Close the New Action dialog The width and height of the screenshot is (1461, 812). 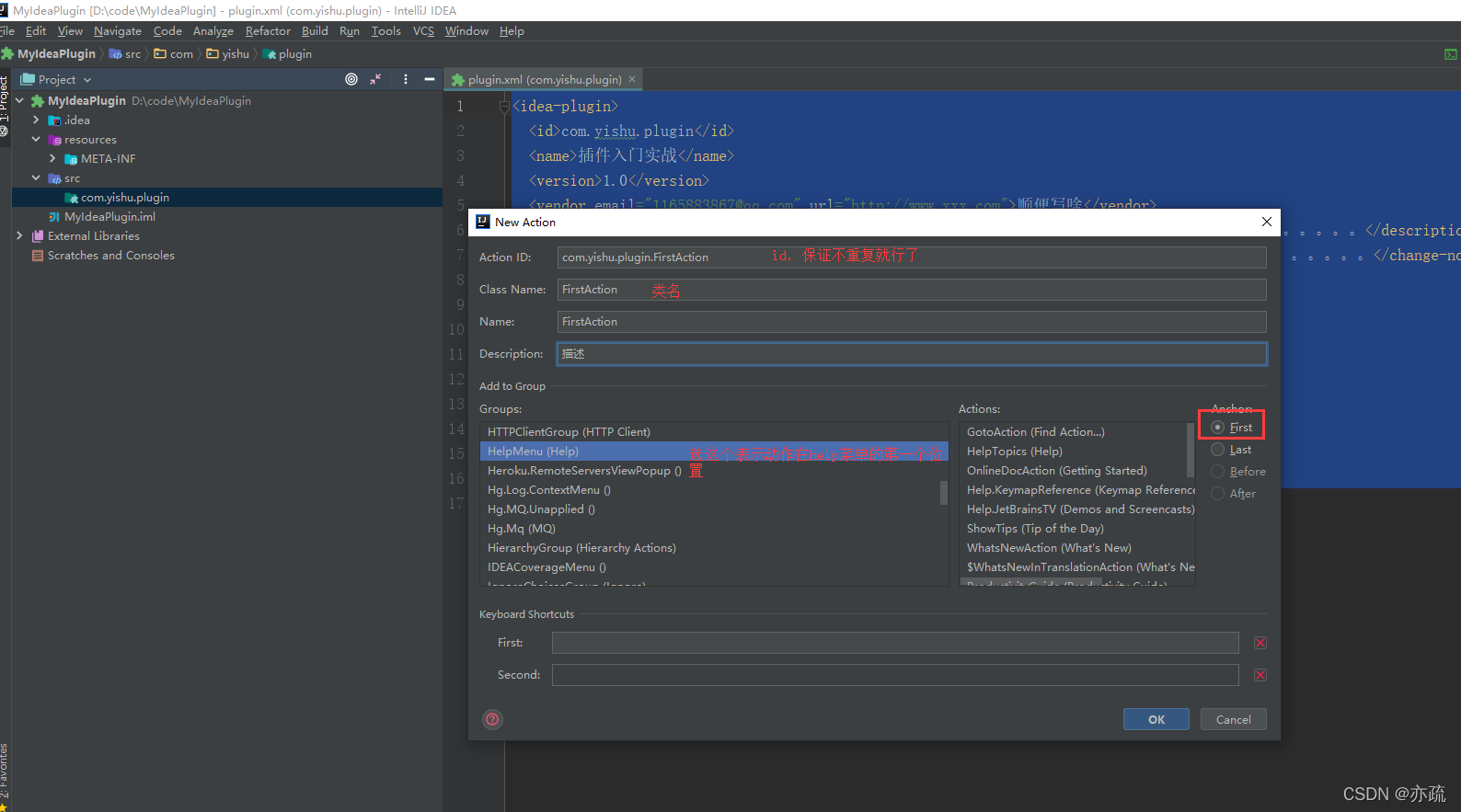[1267, 222]
